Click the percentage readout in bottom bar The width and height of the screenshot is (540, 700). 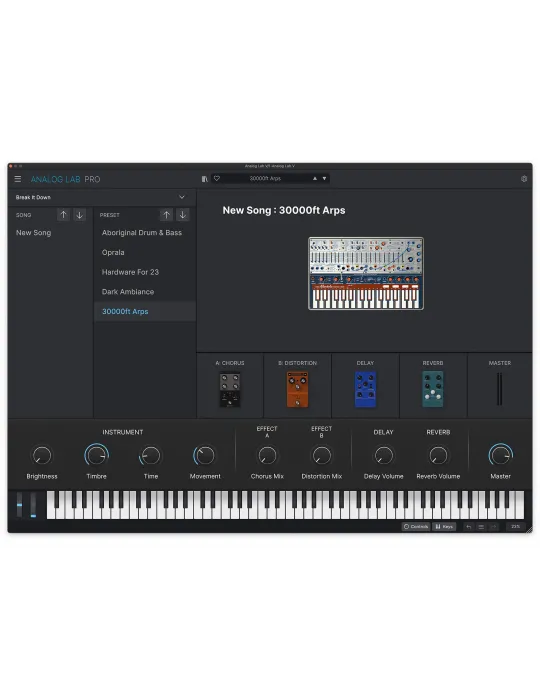click(515, 527)
